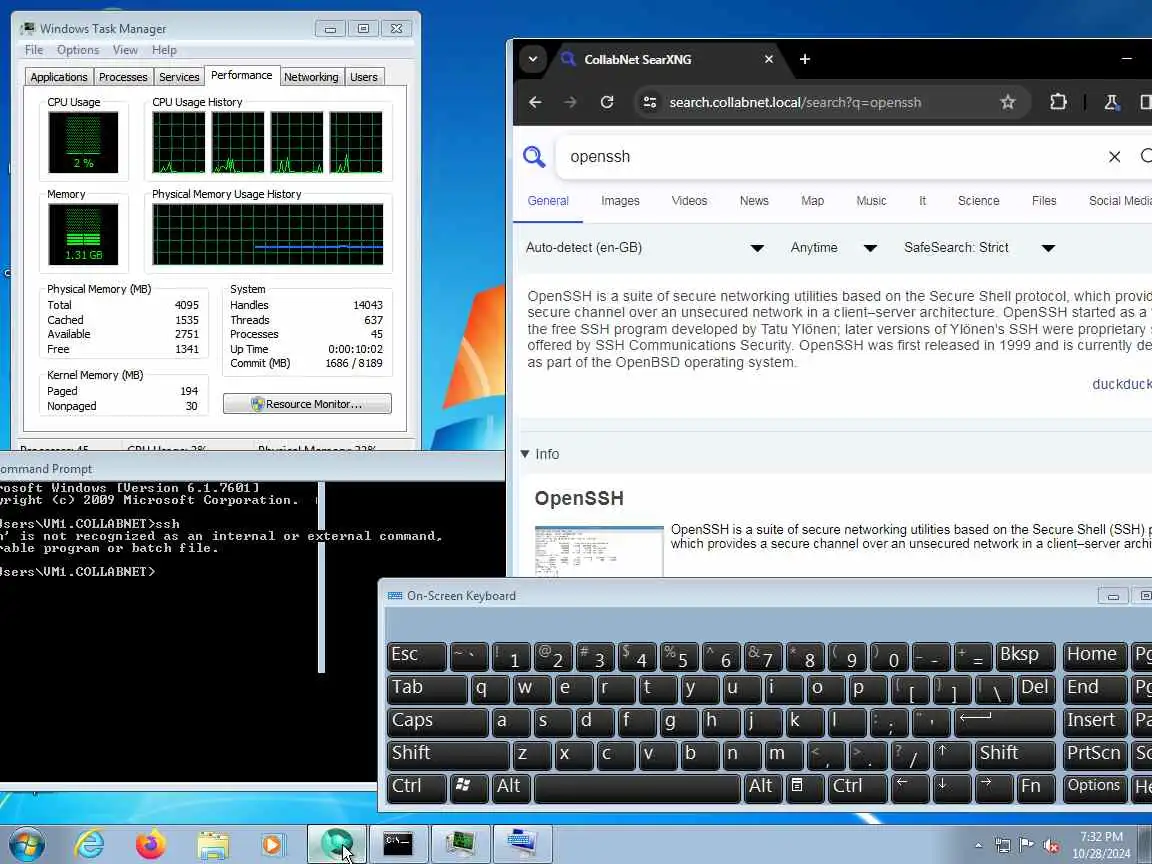Image resolution: width=1152 pixels, height=864 pixels.
Task: Open the browser extensions puzzle icon
Action: 1058,102
